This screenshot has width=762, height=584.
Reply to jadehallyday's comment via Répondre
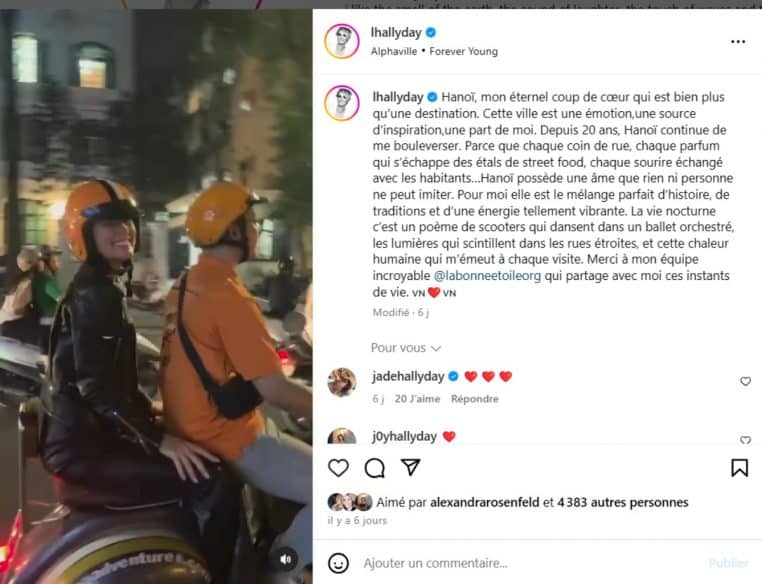tap(475, 399)
